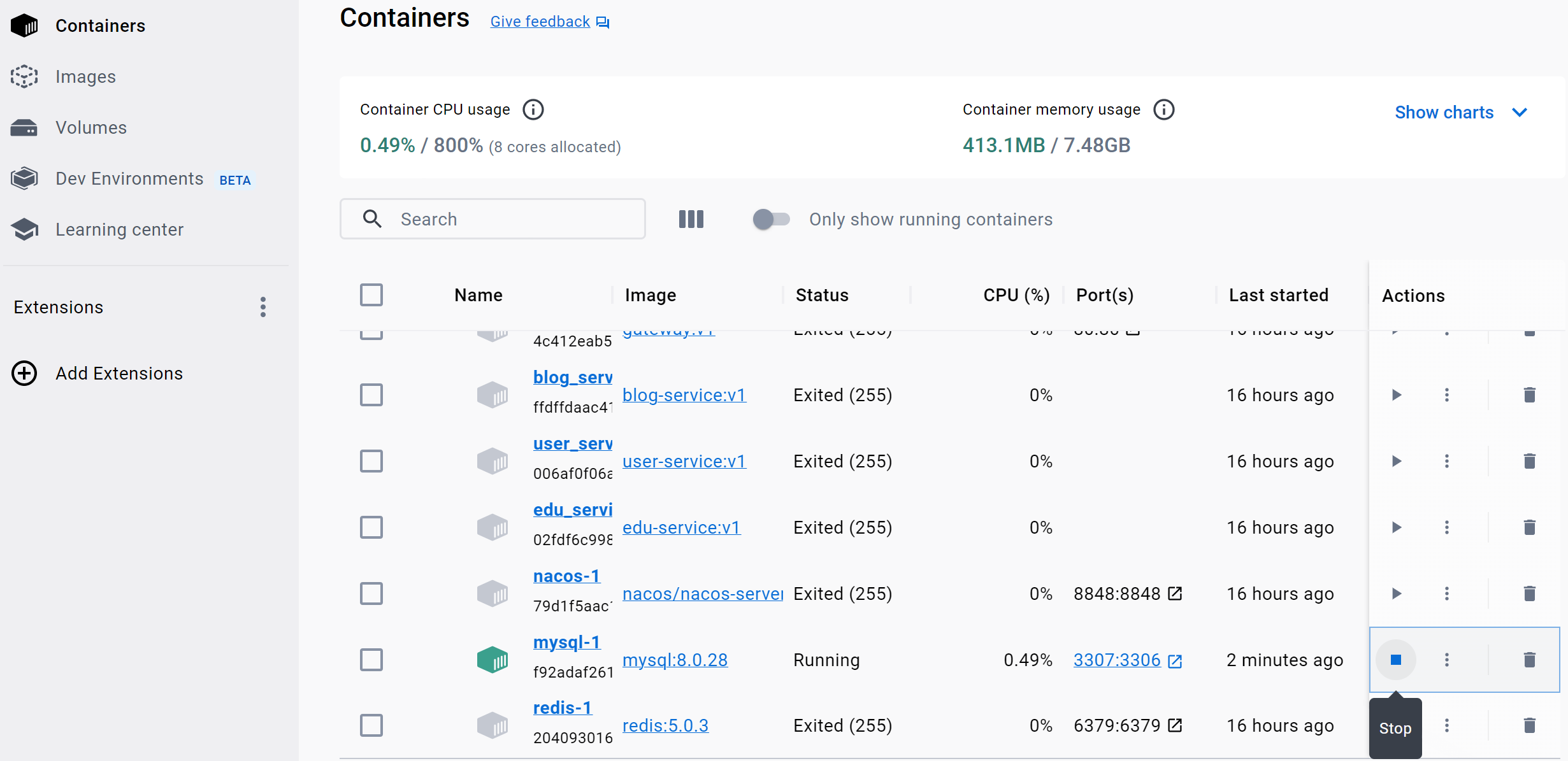Check the select-all header checkbox
Screen dimensions: 1568x761
click(x=371, y=295)
